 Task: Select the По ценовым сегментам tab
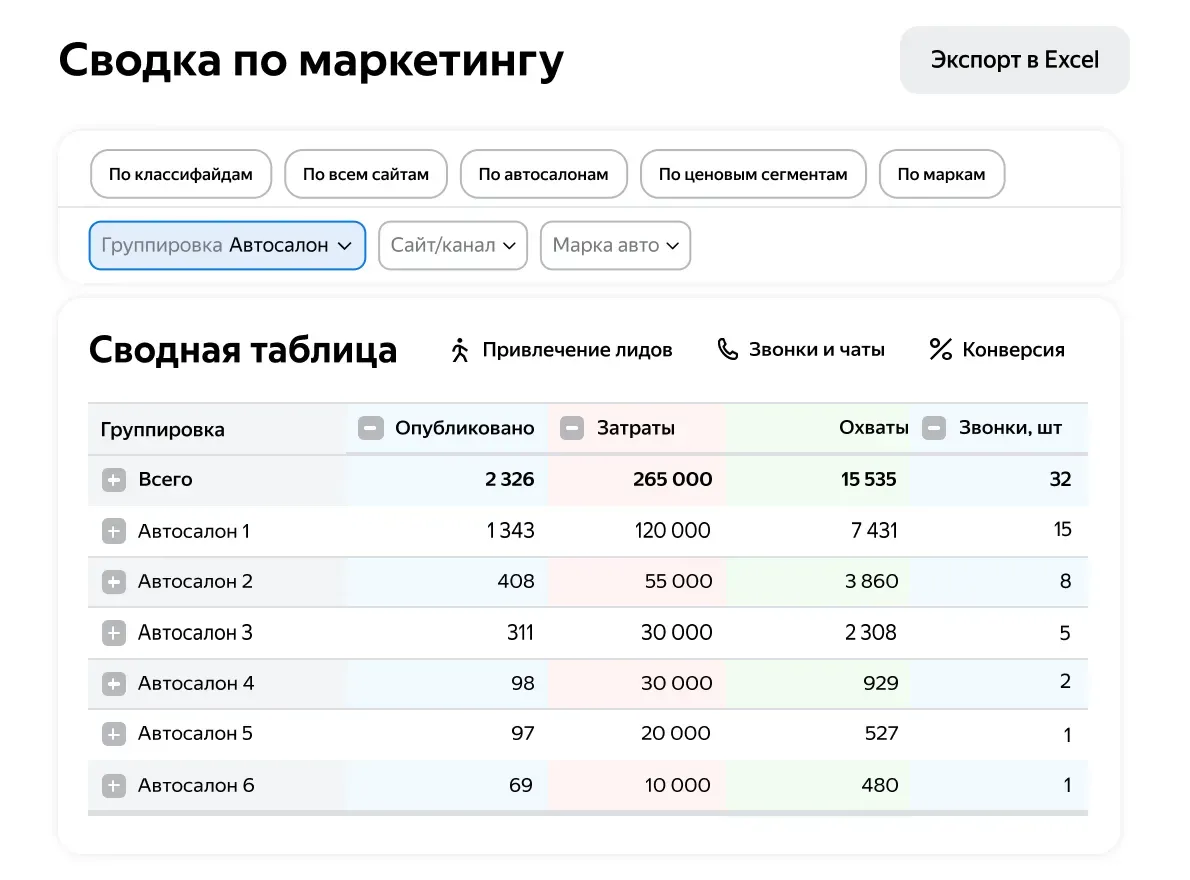point(753,174)
